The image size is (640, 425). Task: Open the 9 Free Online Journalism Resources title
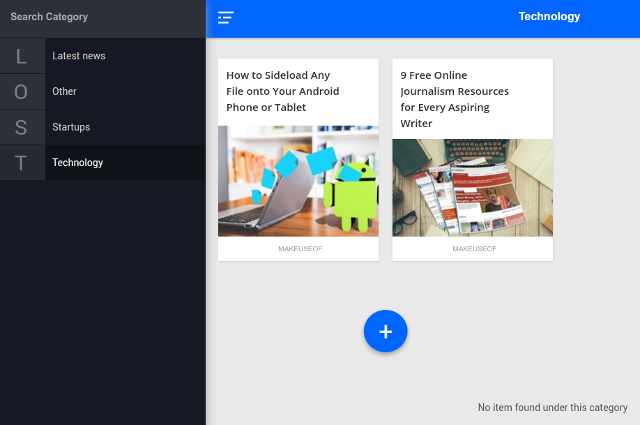coord(455,99)
